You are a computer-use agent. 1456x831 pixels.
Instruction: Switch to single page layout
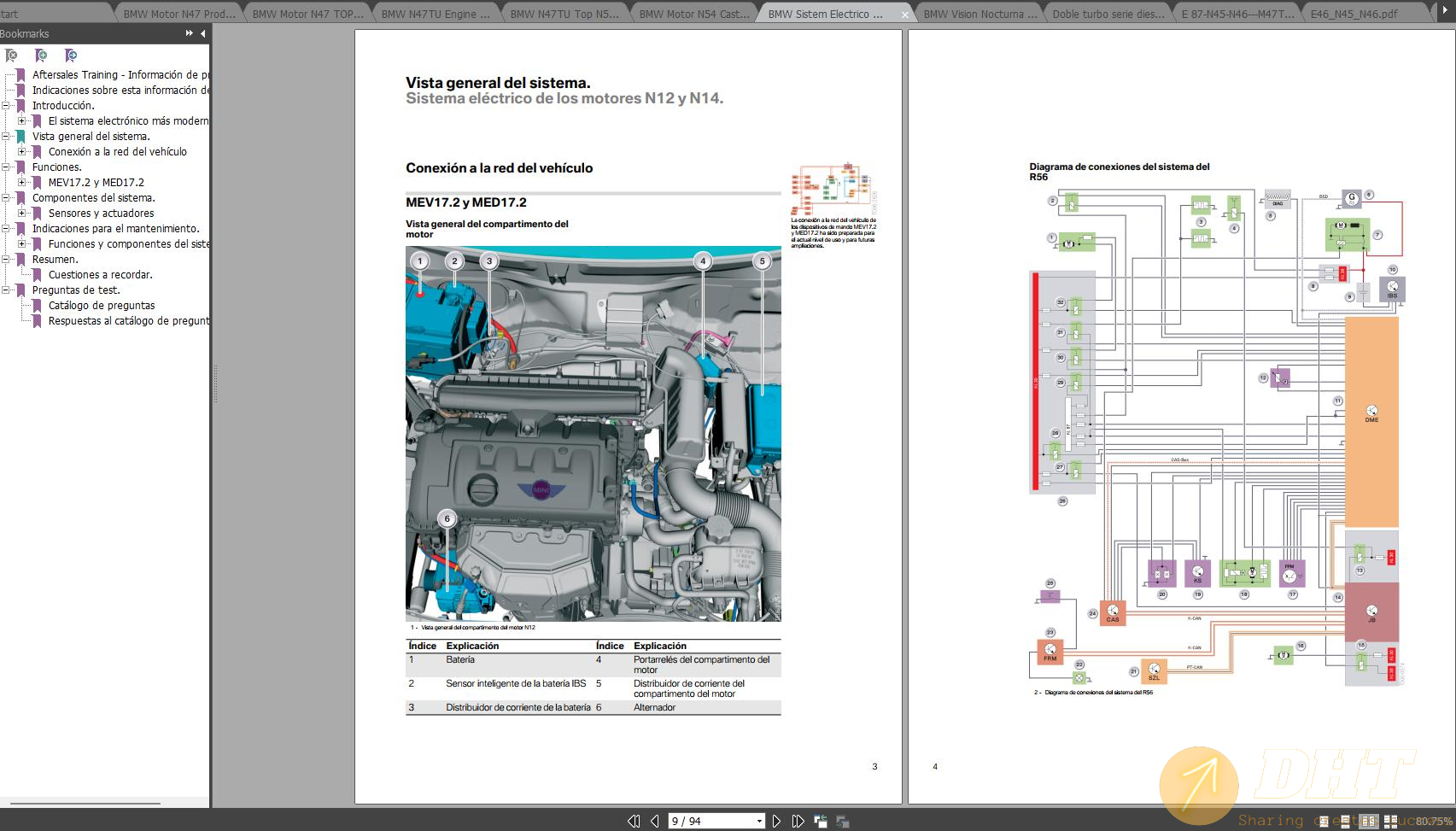[x=1324, y=822]
